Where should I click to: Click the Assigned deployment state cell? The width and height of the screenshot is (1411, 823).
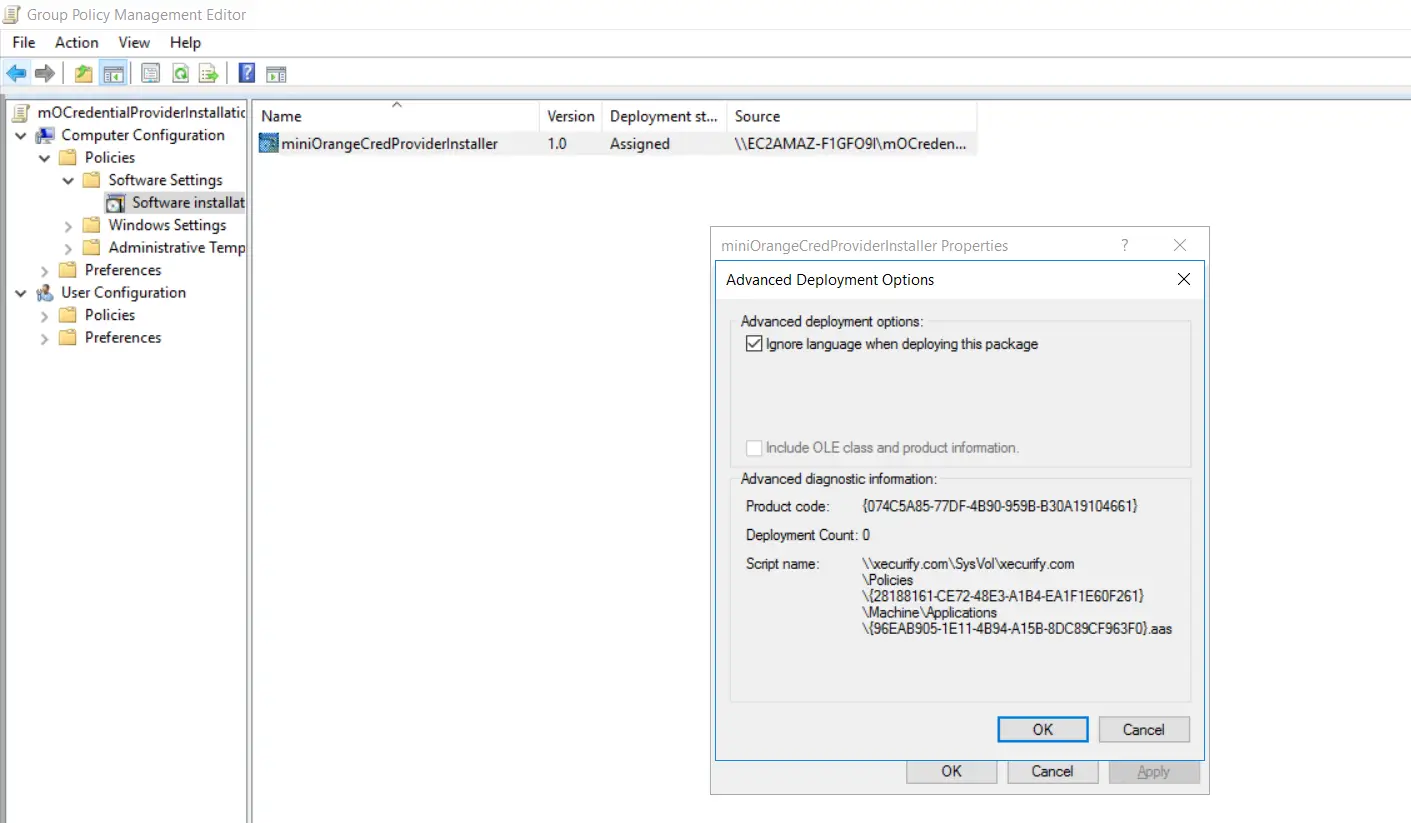coord(640,144)
